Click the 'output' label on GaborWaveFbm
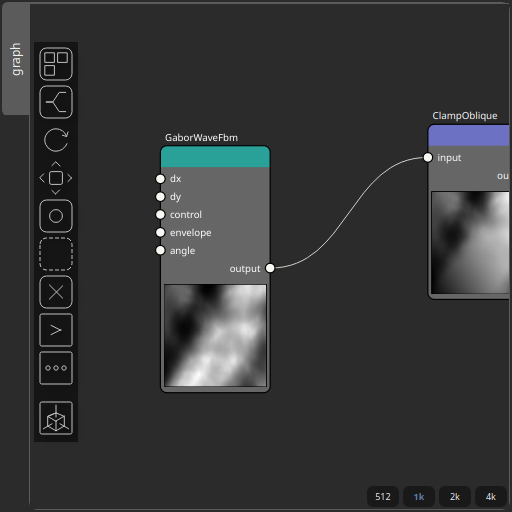Screen dimensions: 512x512 click(245, 269)
